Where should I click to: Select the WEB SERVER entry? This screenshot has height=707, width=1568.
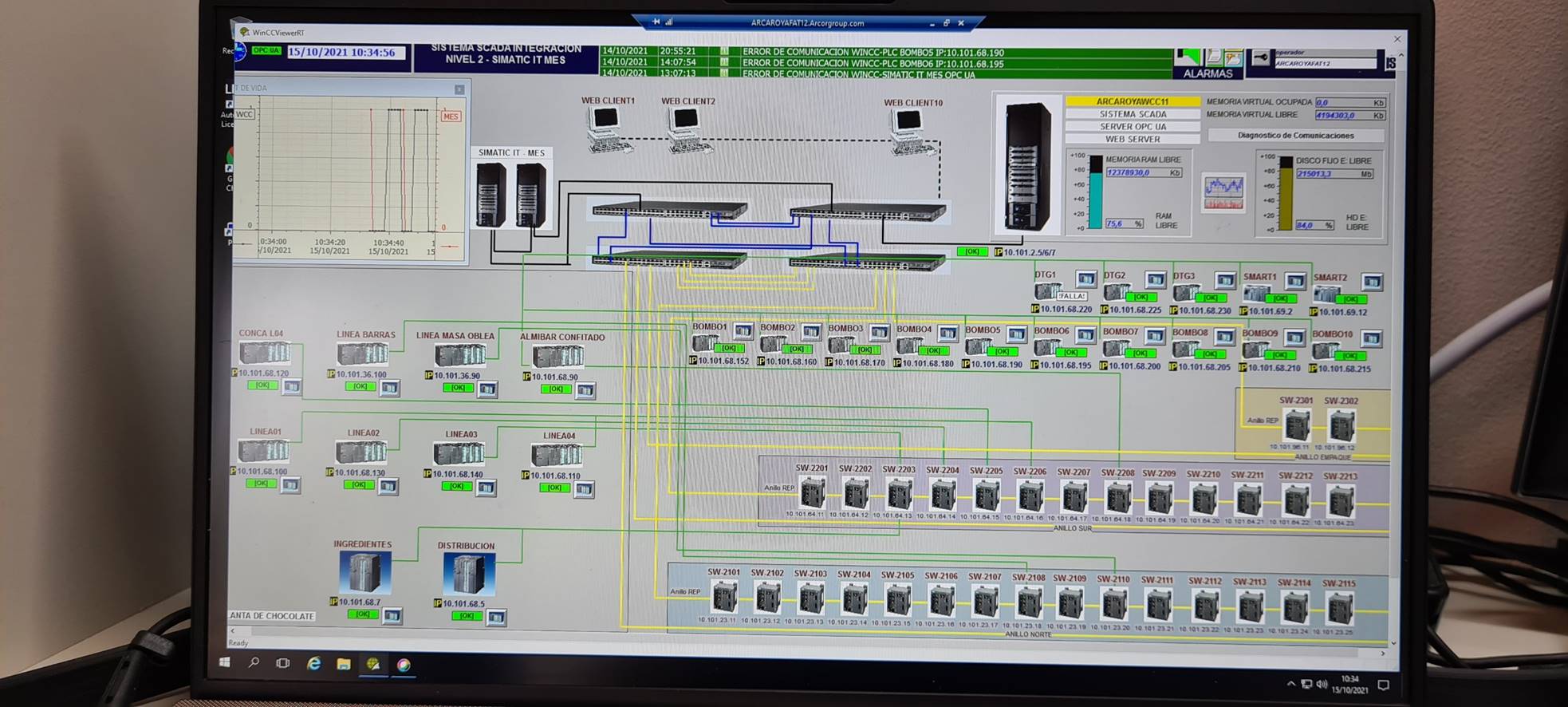pos(1133,139)
